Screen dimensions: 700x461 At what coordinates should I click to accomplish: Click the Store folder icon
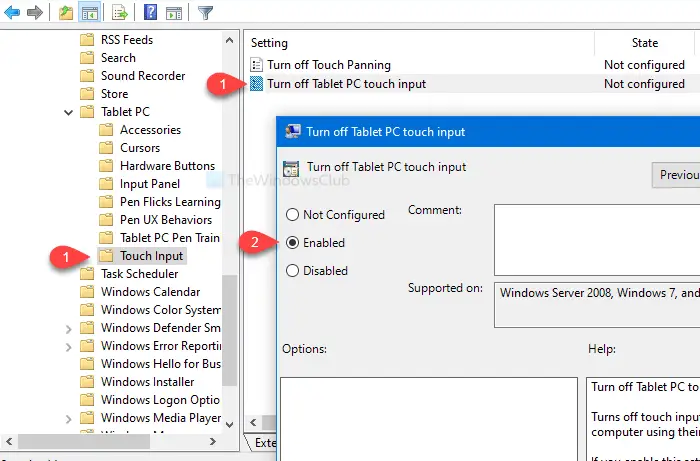coord(87,94)
